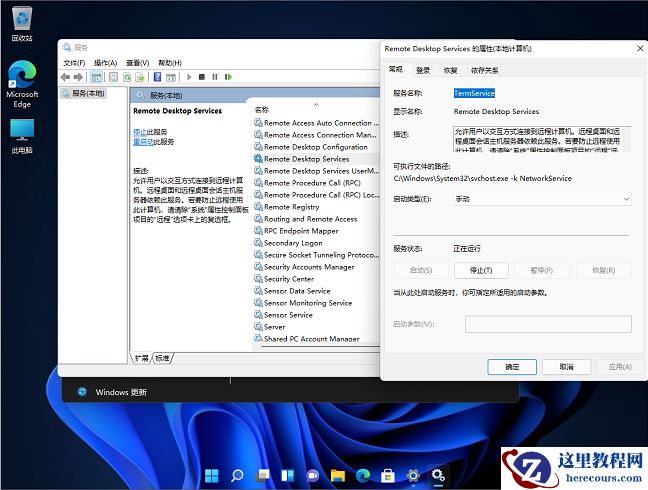This screenshot has height=490, width=648.
Task: Open Microsoft Store from the taskbar
Action: click(388, 476)
